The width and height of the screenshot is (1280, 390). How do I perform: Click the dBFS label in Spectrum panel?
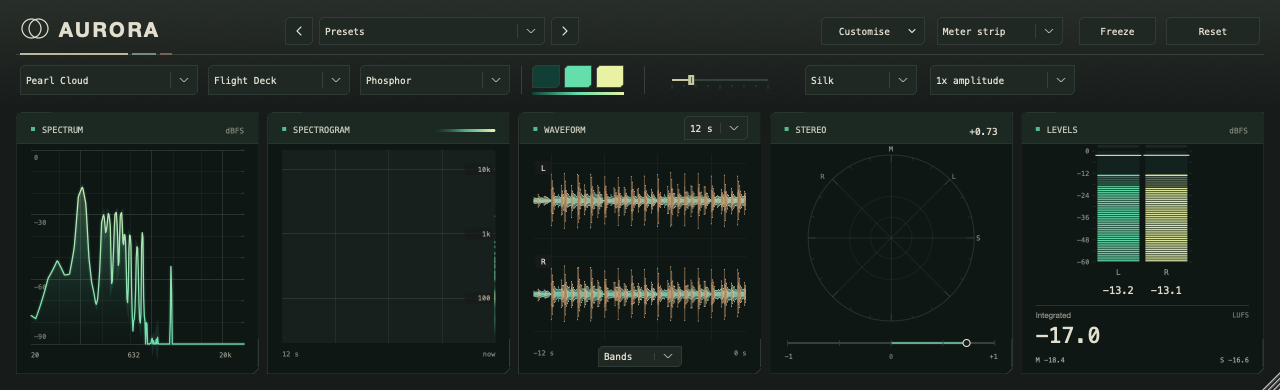click(x=235, y=130)
